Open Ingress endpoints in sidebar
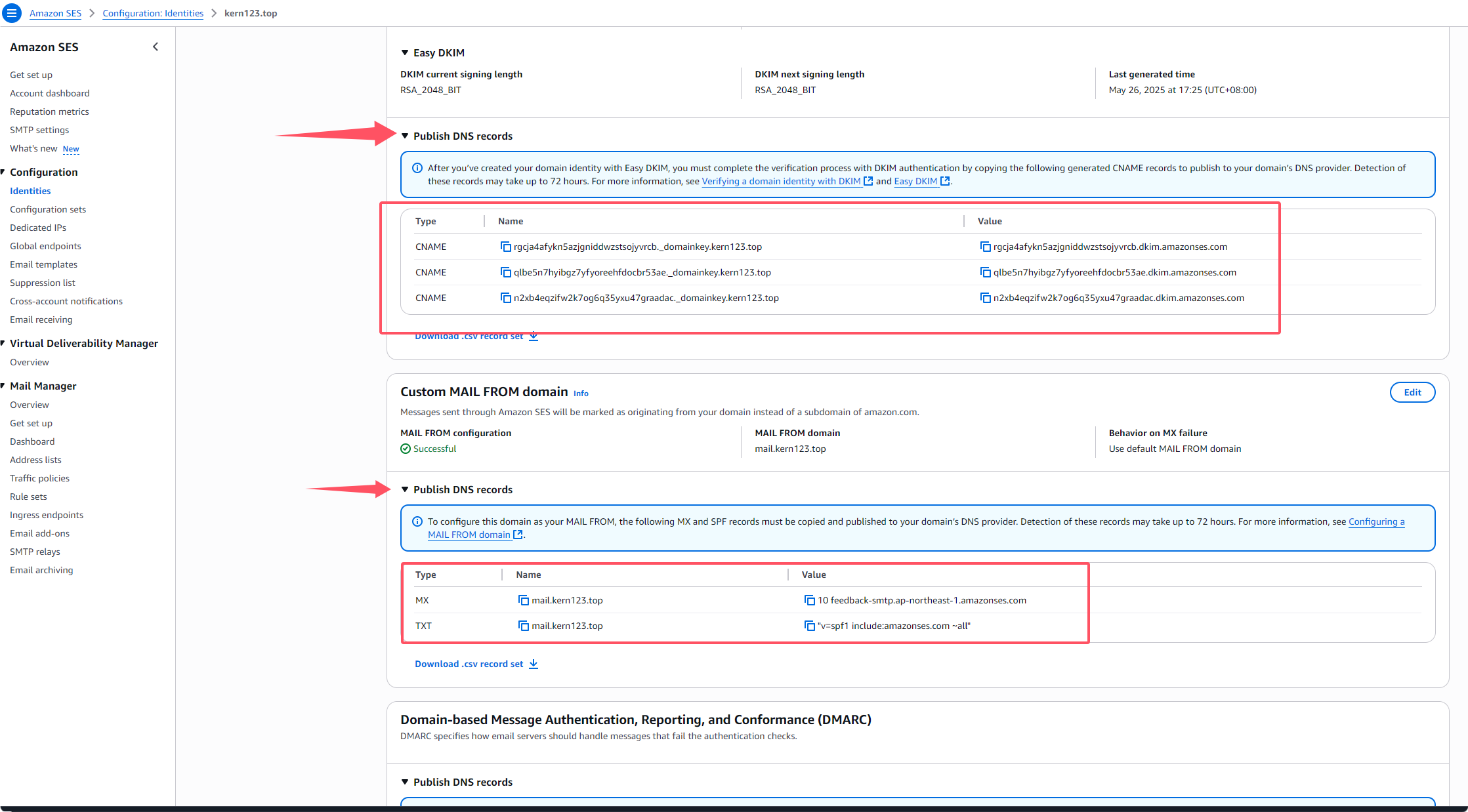Screen dimensions: 1468x812 [x=47, y=515]
